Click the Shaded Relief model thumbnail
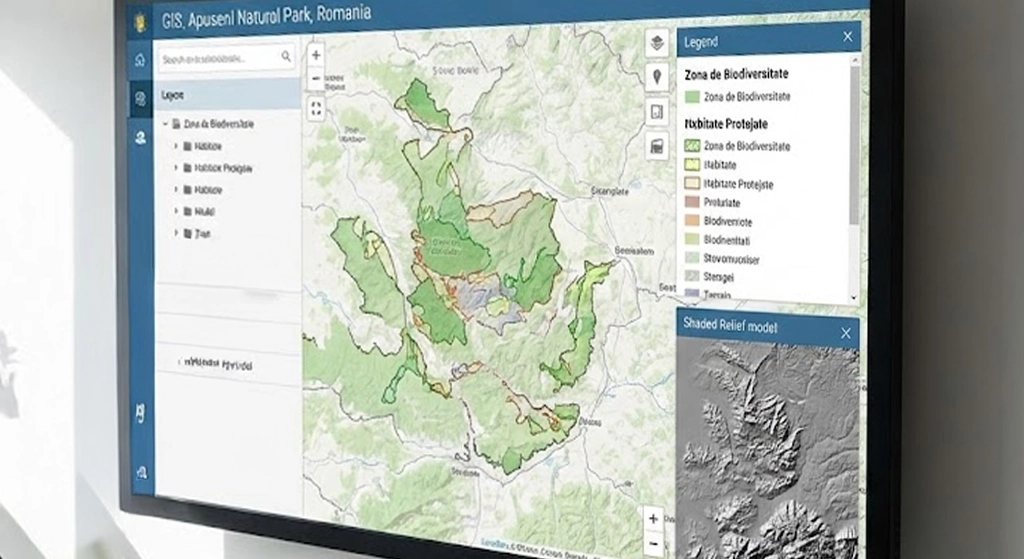1024x559 pixels. click(x=768, y=450)
